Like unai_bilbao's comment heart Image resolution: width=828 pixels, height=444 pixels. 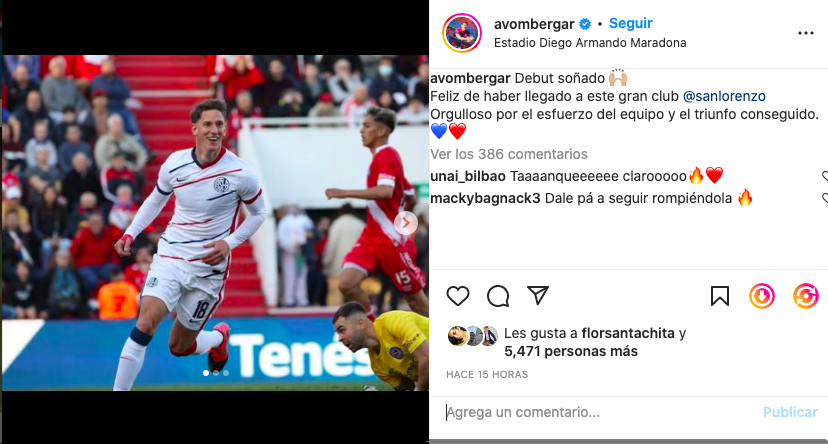(x=825, y=176)
